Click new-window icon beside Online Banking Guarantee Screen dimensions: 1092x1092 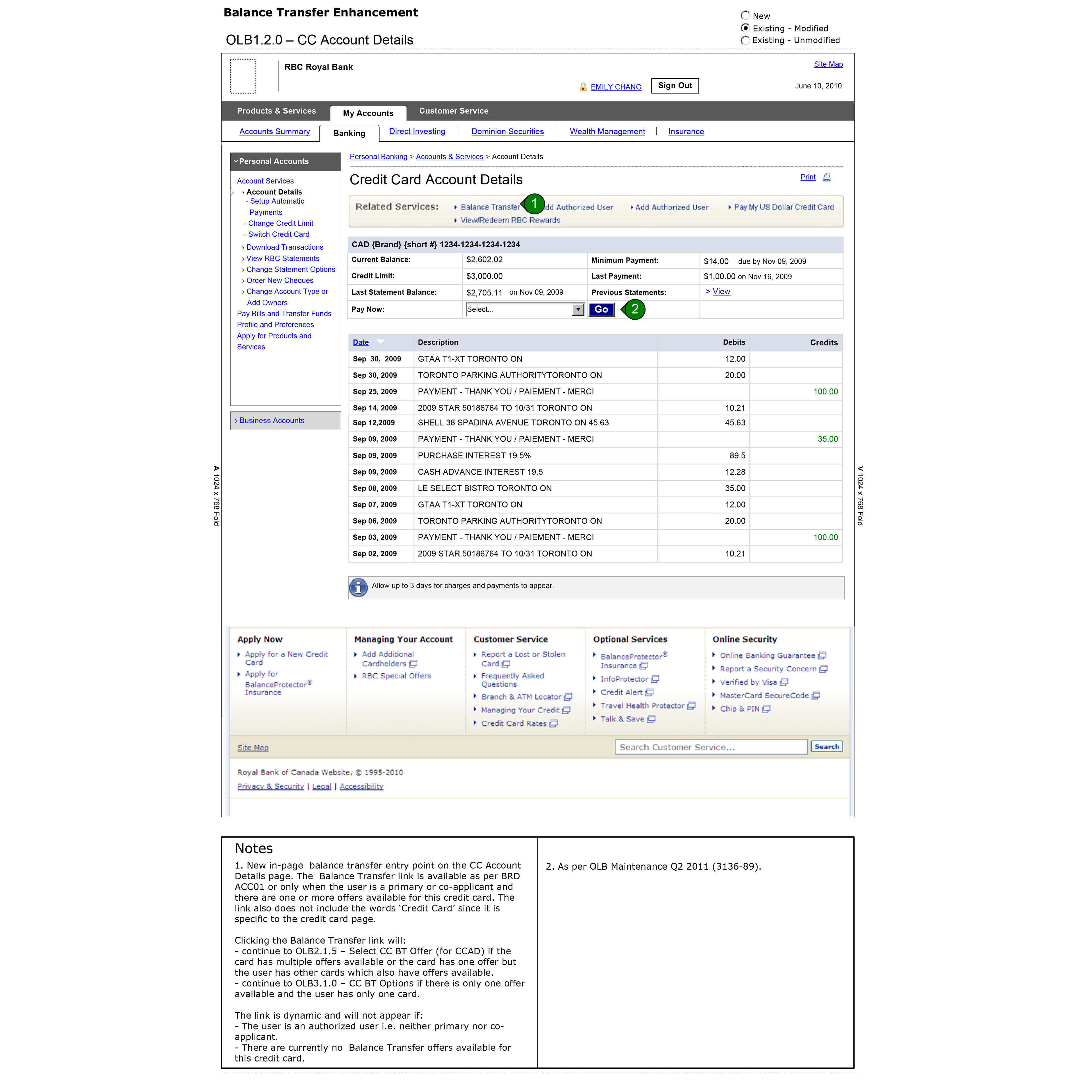[822, 656]
